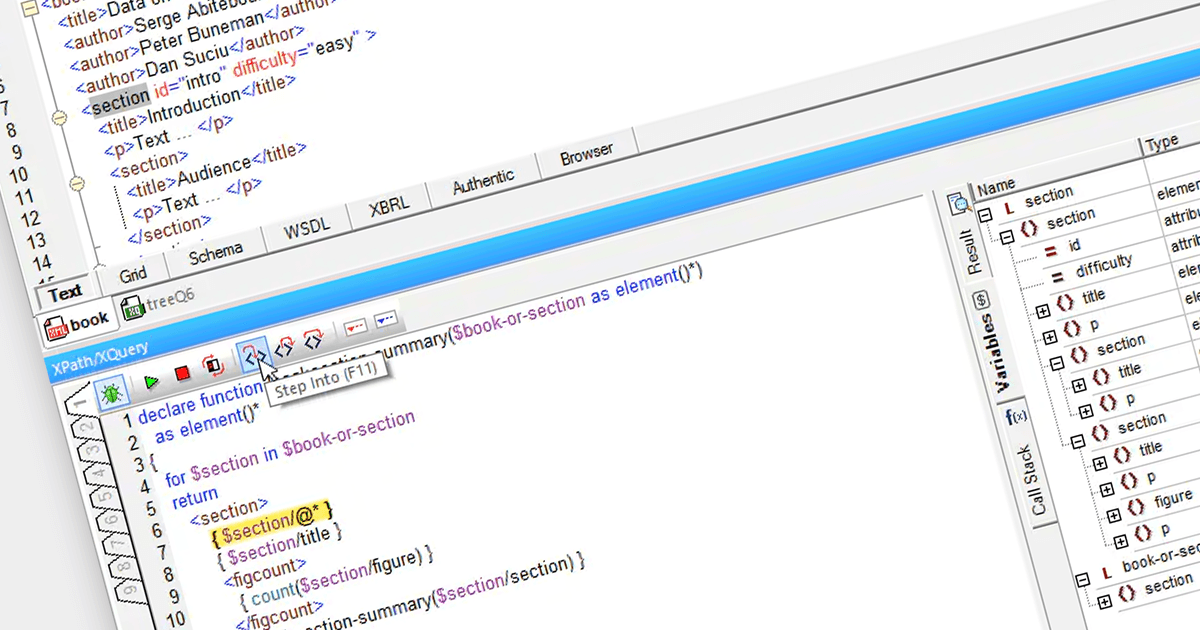Collapse the section element under the section variable

(1007, 236)
